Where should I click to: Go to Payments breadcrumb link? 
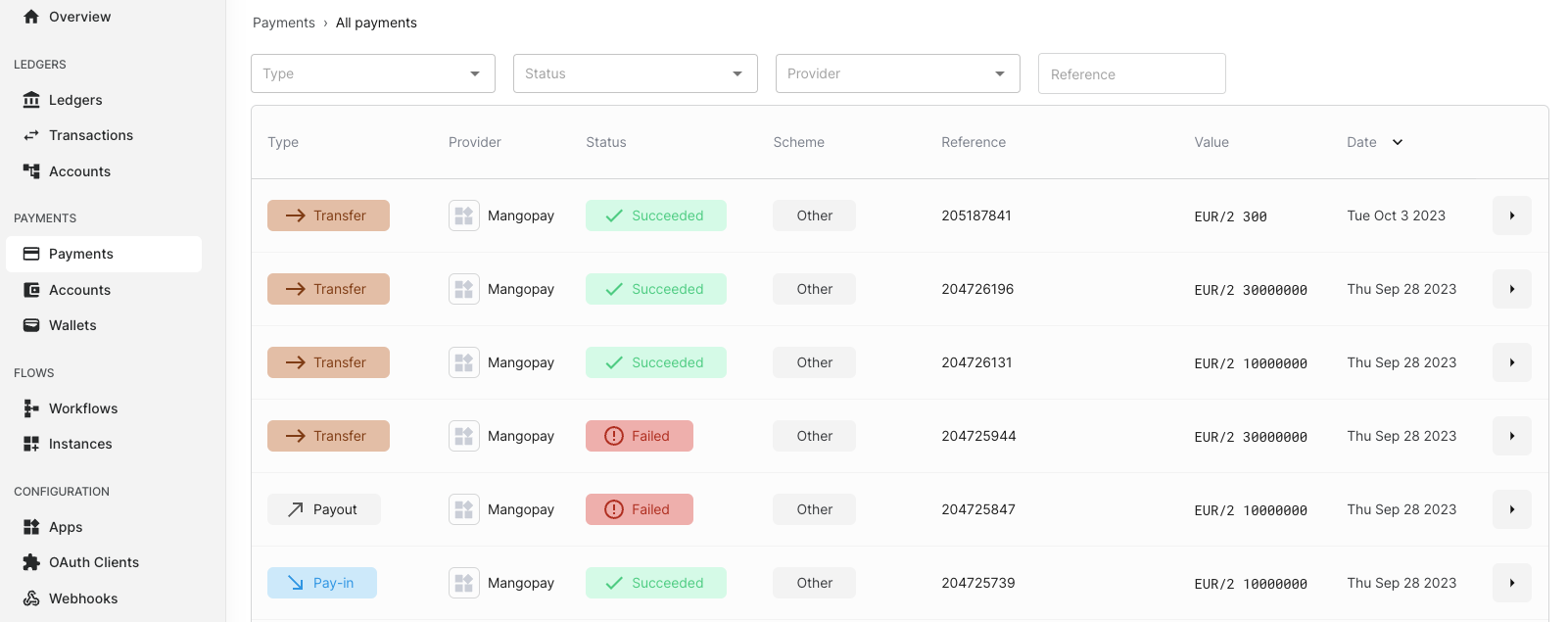284,23
